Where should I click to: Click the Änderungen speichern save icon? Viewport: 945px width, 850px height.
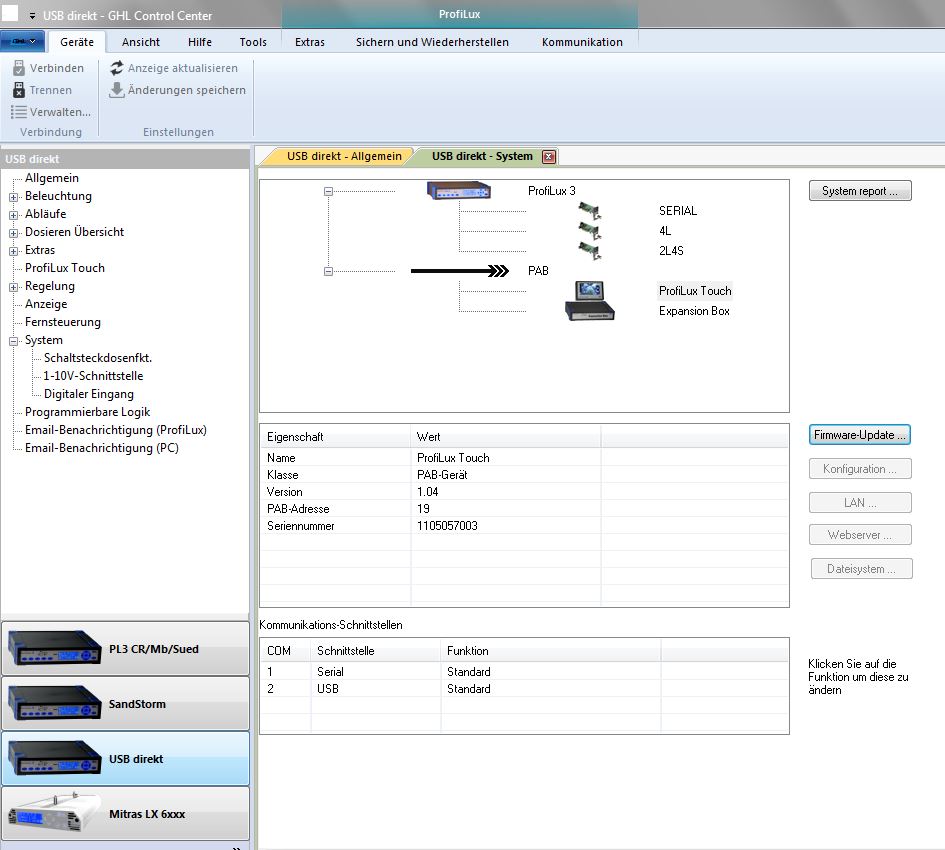(117, 90)
